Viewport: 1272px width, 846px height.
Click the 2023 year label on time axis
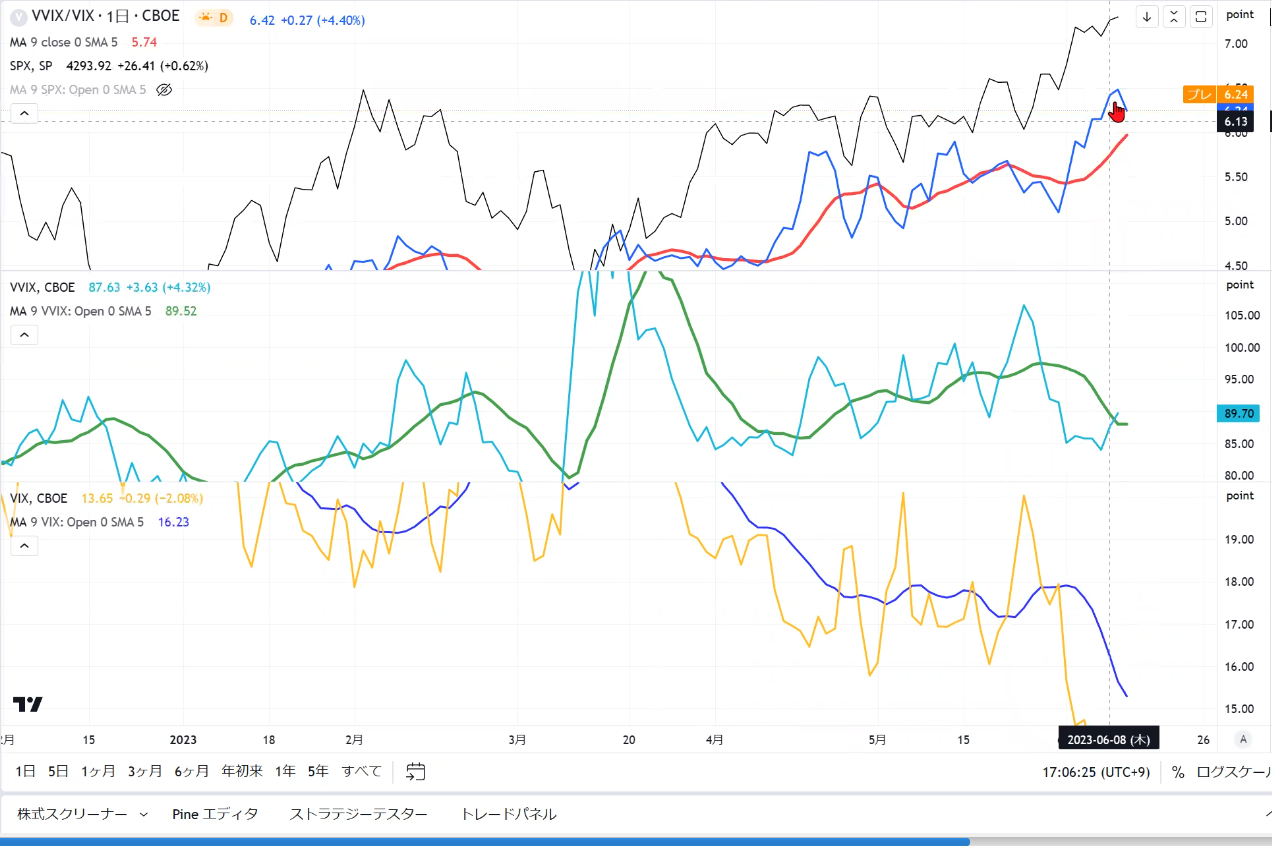pos(183,740)
